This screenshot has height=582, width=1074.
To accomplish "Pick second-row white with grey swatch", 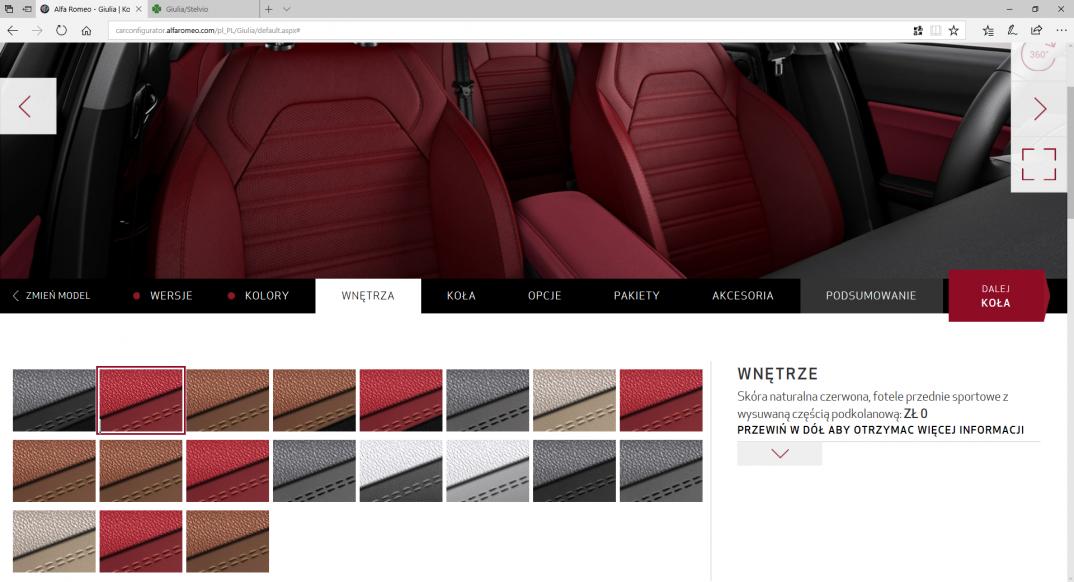I will tap(488, 471).
